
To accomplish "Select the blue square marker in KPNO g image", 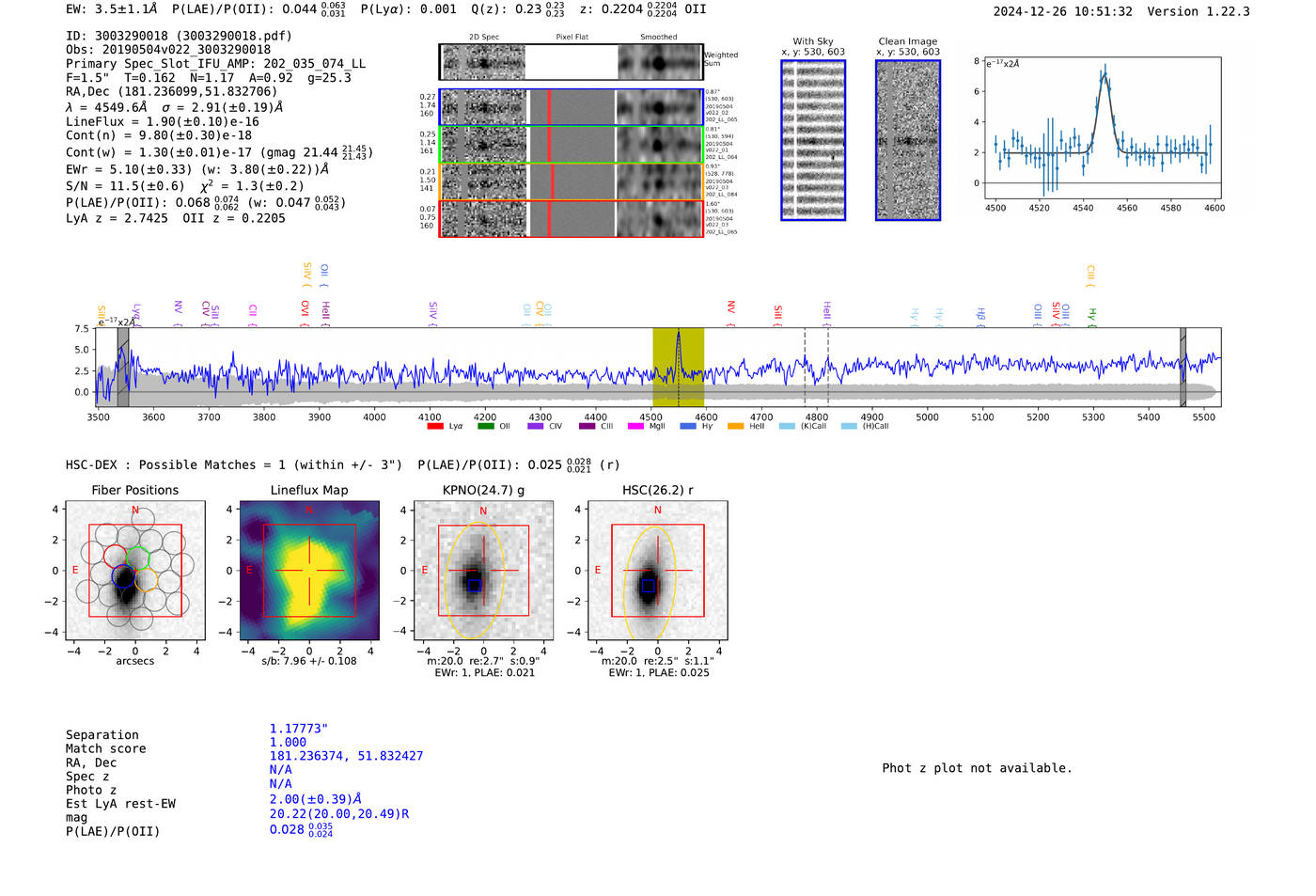I will [474, 585].
